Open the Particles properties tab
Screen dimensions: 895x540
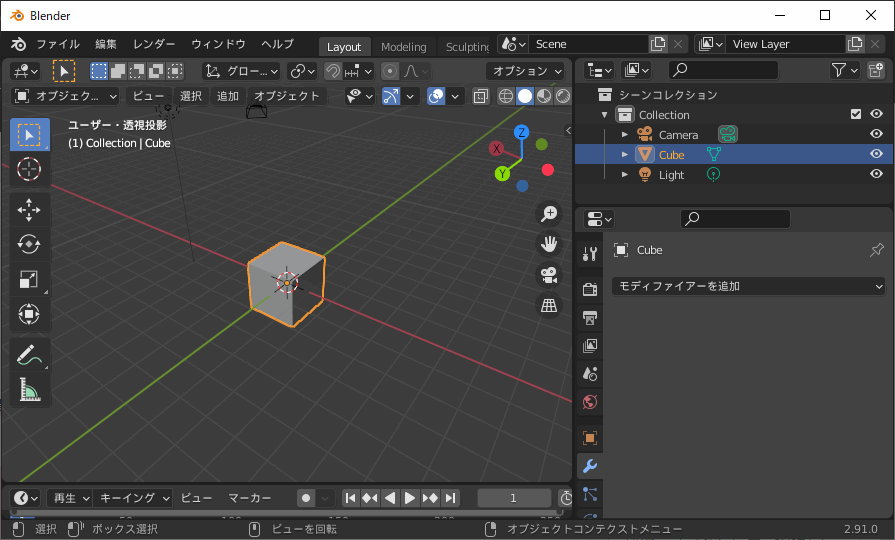[x=590, y=494]
